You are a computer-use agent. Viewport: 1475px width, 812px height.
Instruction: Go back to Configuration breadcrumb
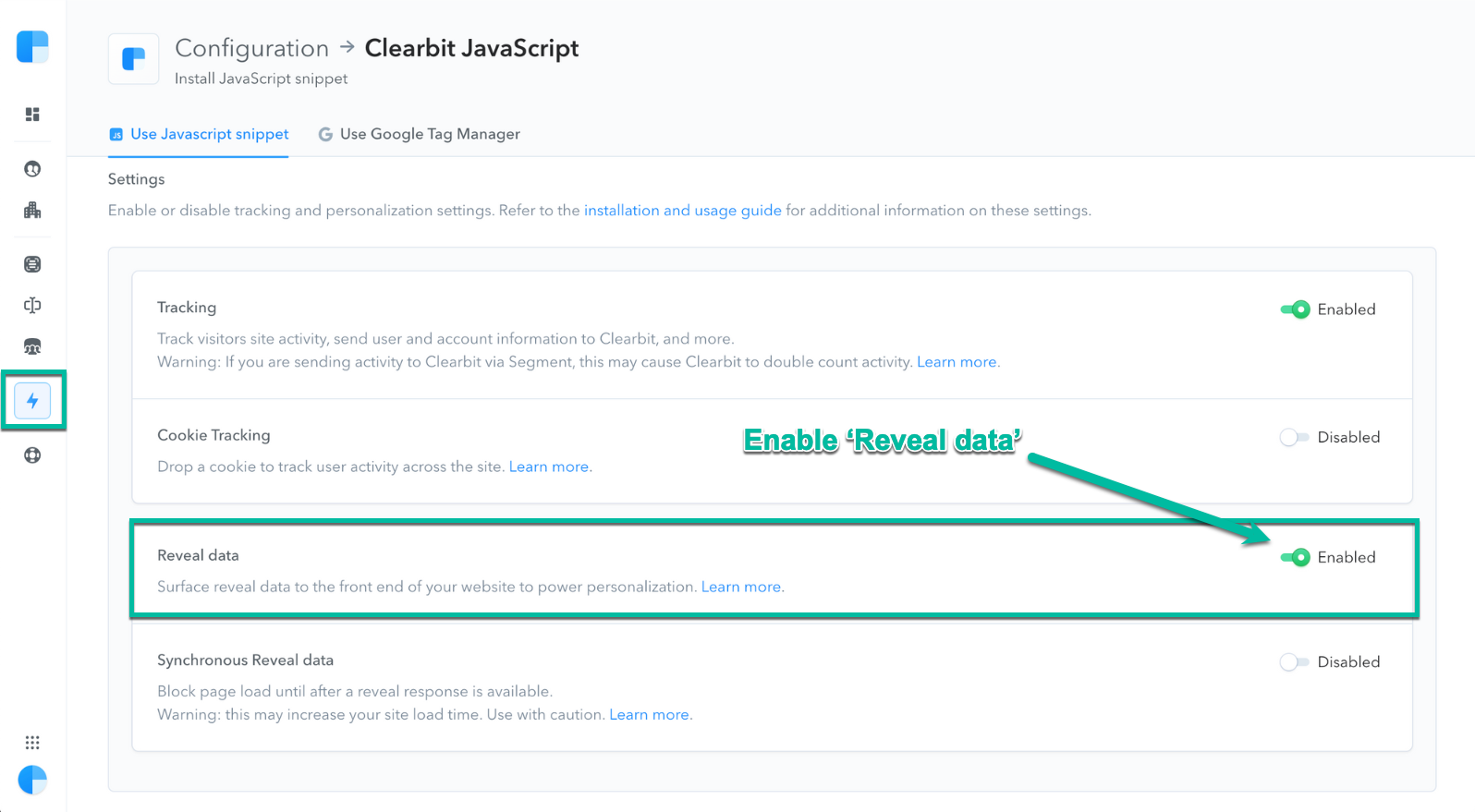tap(251, 48)
